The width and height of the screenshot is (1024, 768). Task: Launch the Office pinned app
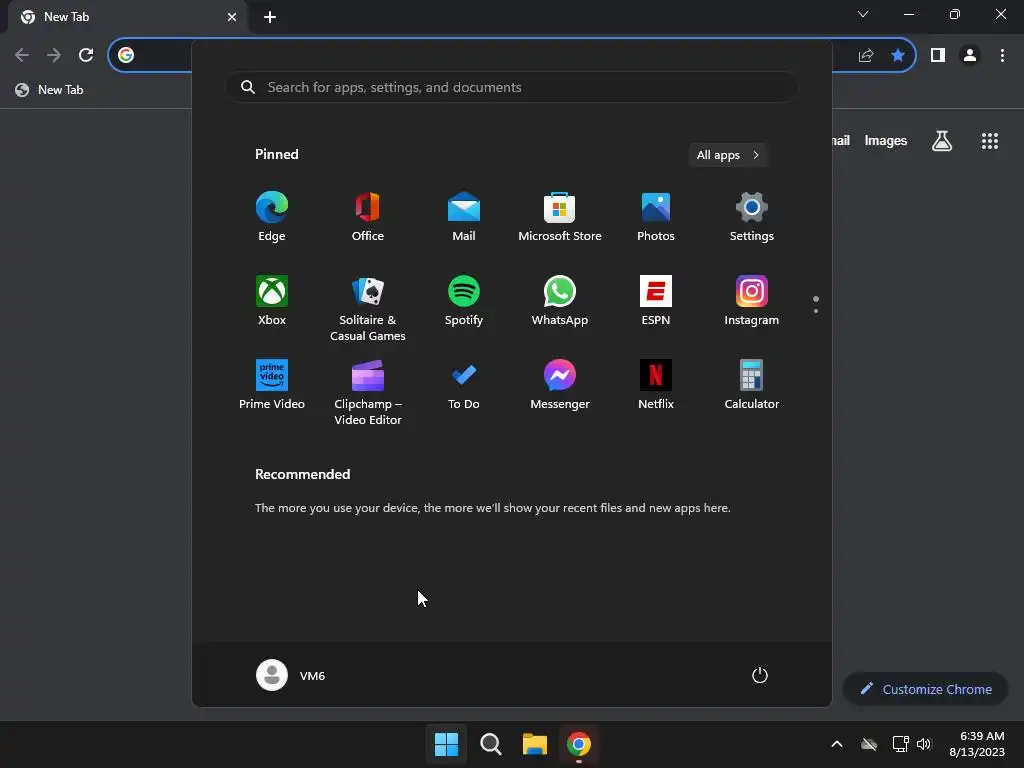pyautogui.click(x=368, y=216)
